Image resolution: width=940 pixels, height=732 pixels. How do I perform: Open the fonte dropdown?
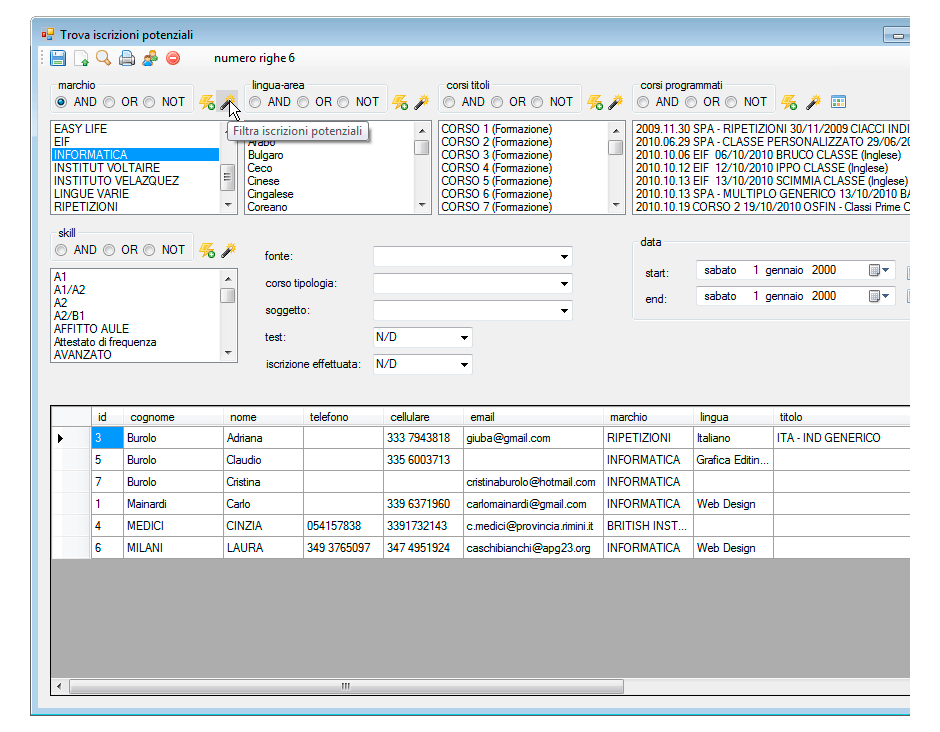(x=564, y=257)
